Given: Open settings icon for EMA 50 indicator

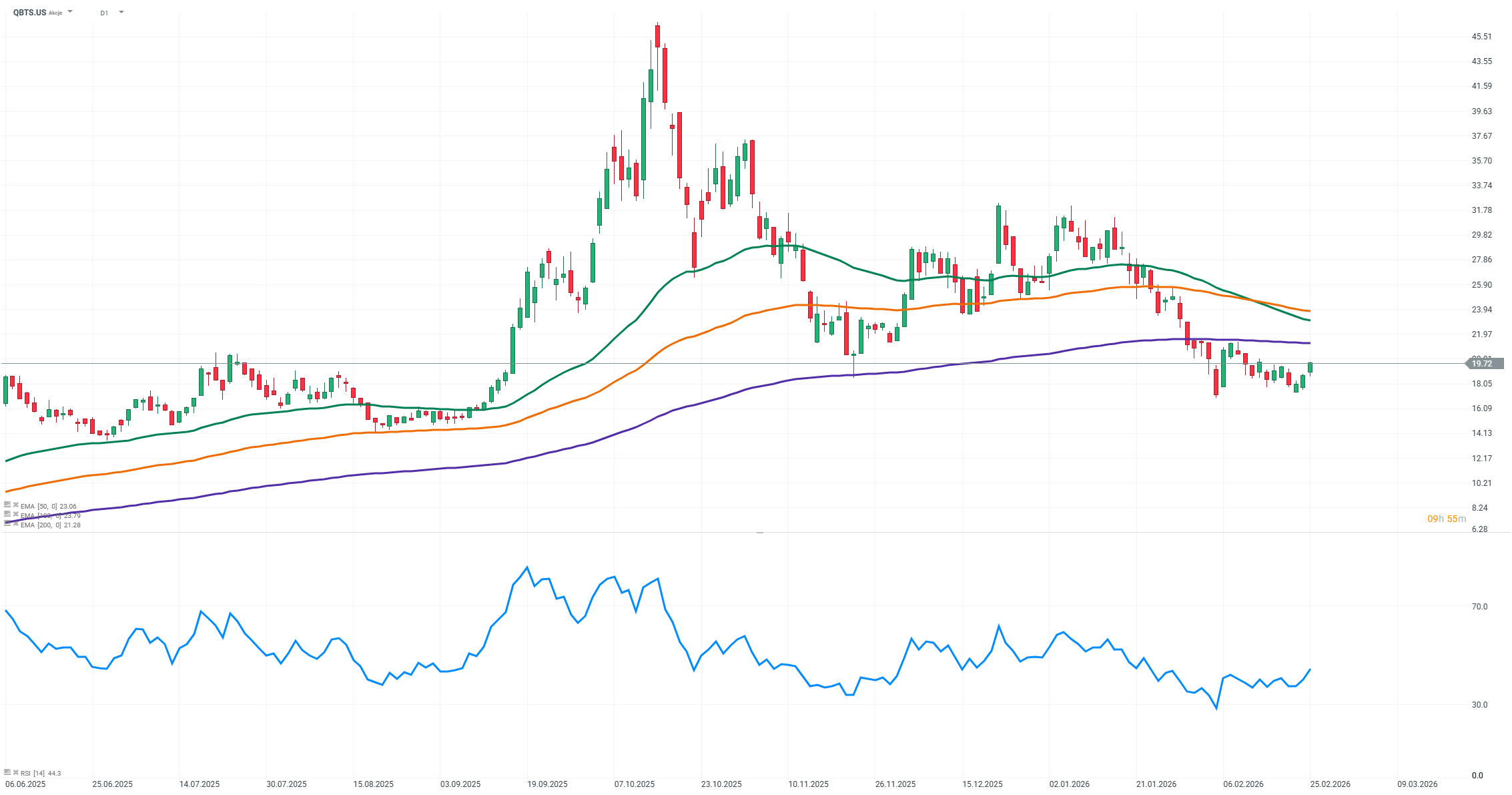Looking at the screenshot, I should pos(7,505).
